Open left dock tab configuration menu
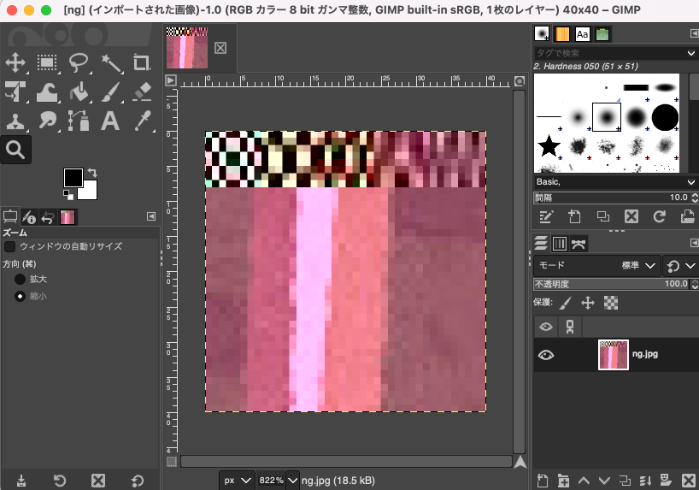699x490 pixels. (x=152, y=217)
